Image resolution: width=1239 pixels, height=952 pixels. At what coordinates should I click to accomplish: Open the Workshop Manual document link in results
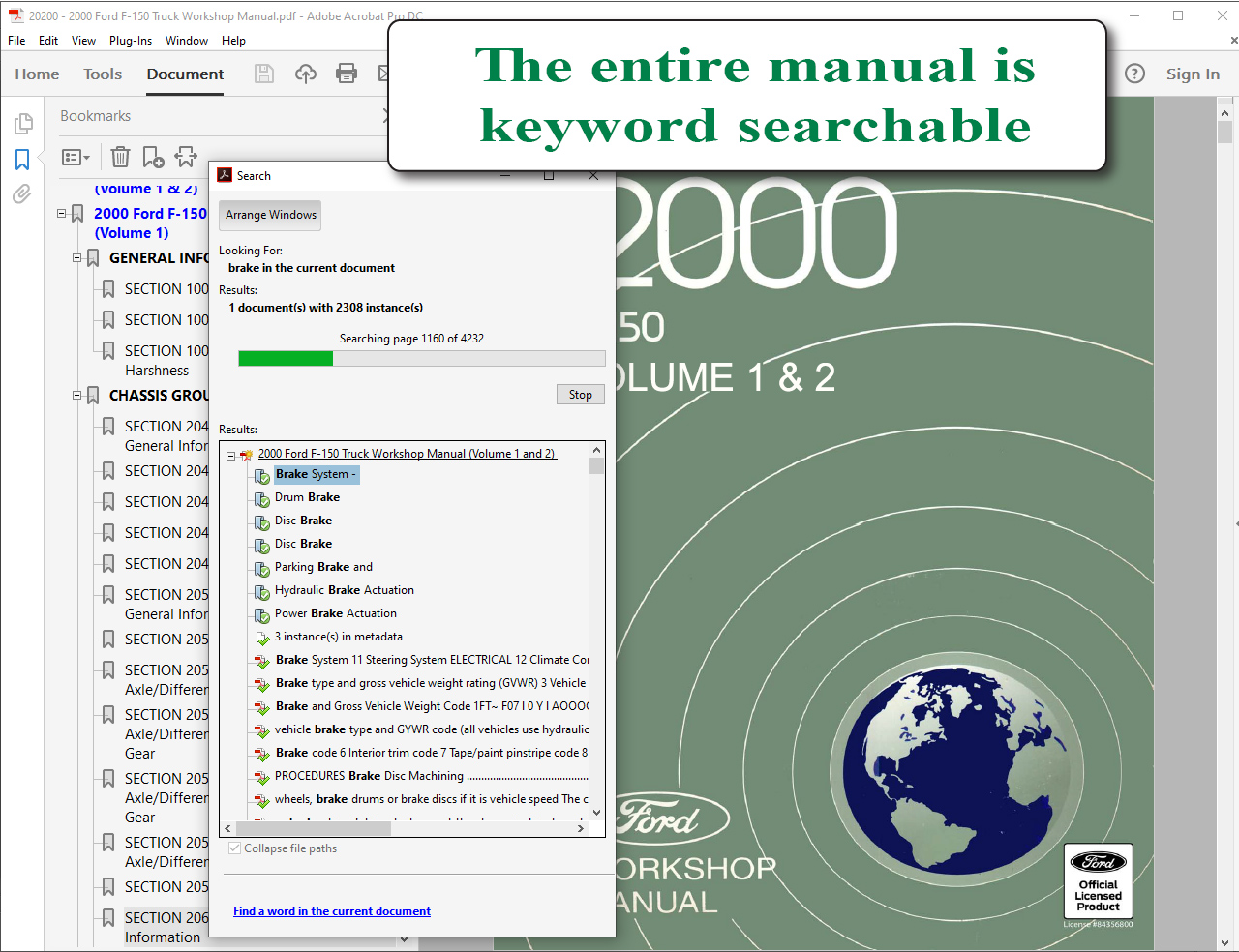coord(407,454)
